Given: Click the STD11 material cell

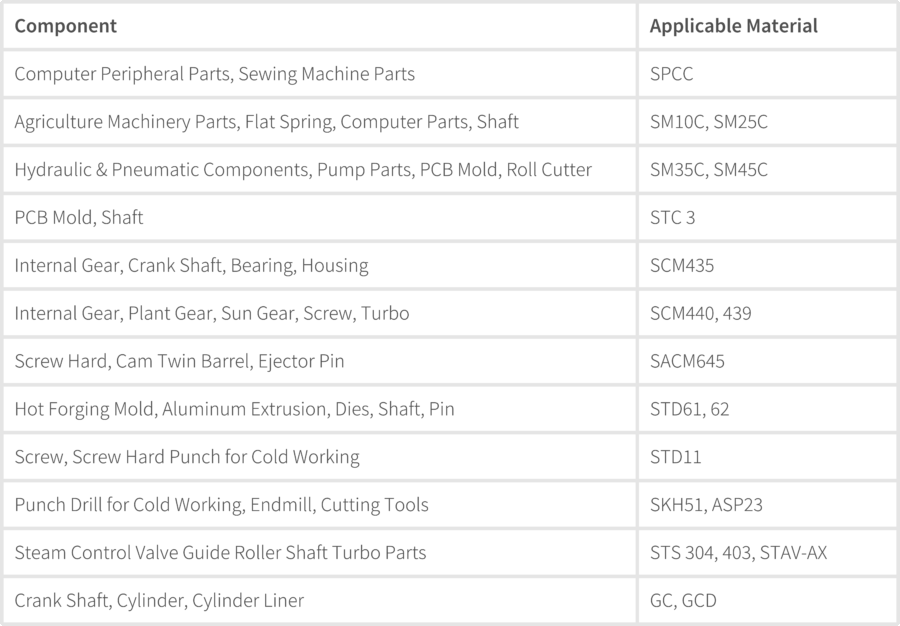Looking at the screenshot, I should [x=767, y=457].
